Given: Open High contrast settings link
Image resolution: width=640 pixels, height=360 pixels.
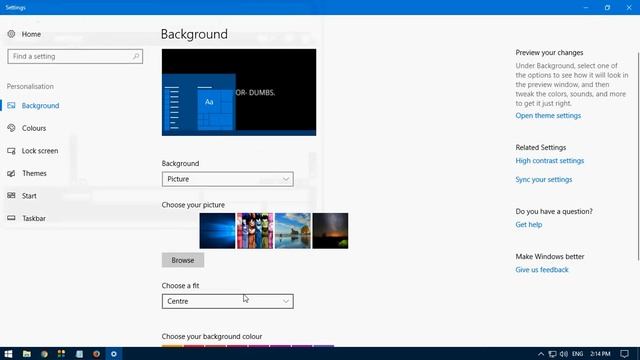Looking at the screenshot, I should click(x=549, y=160).
